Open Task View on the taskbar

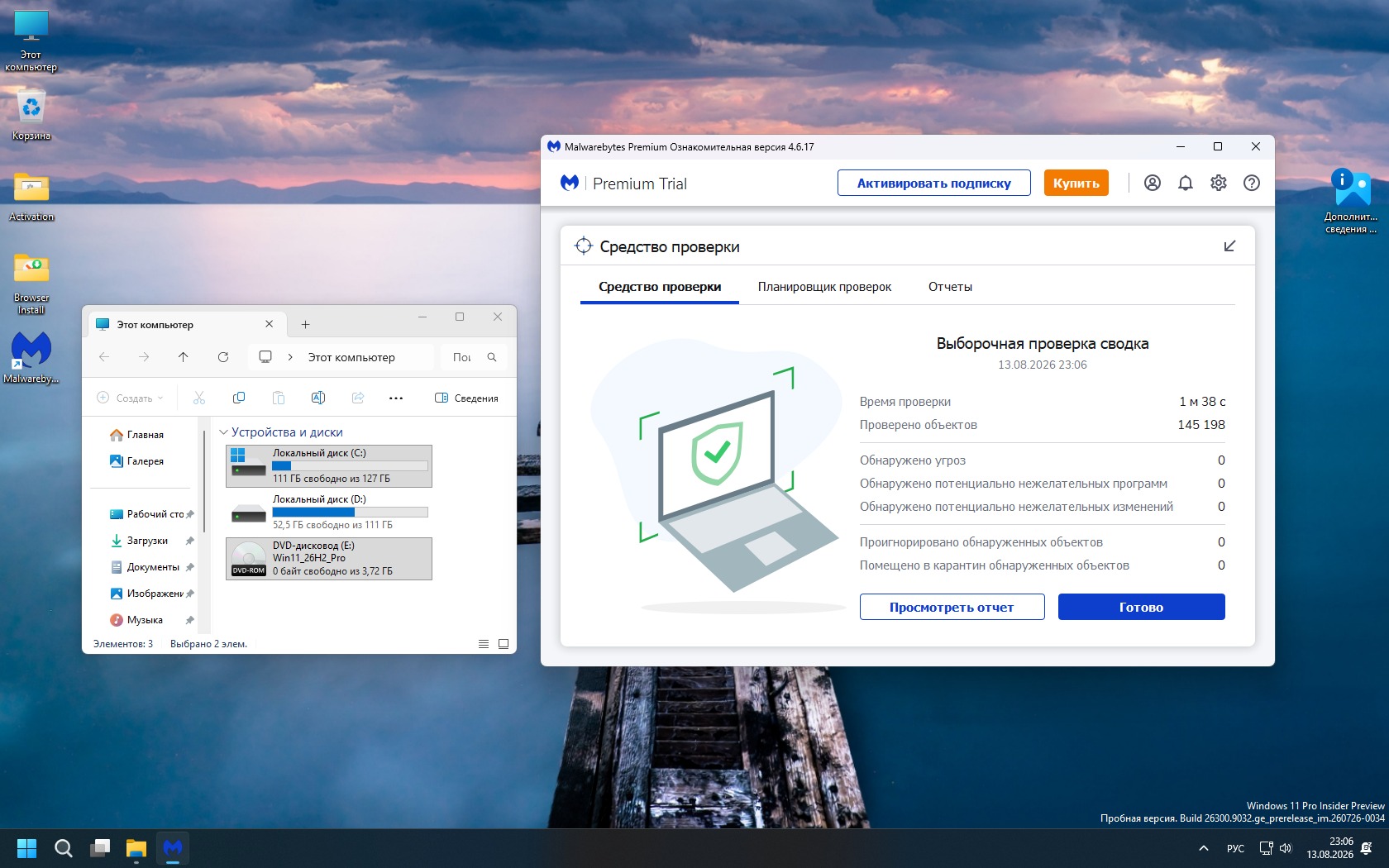click(x=100, y=848)
